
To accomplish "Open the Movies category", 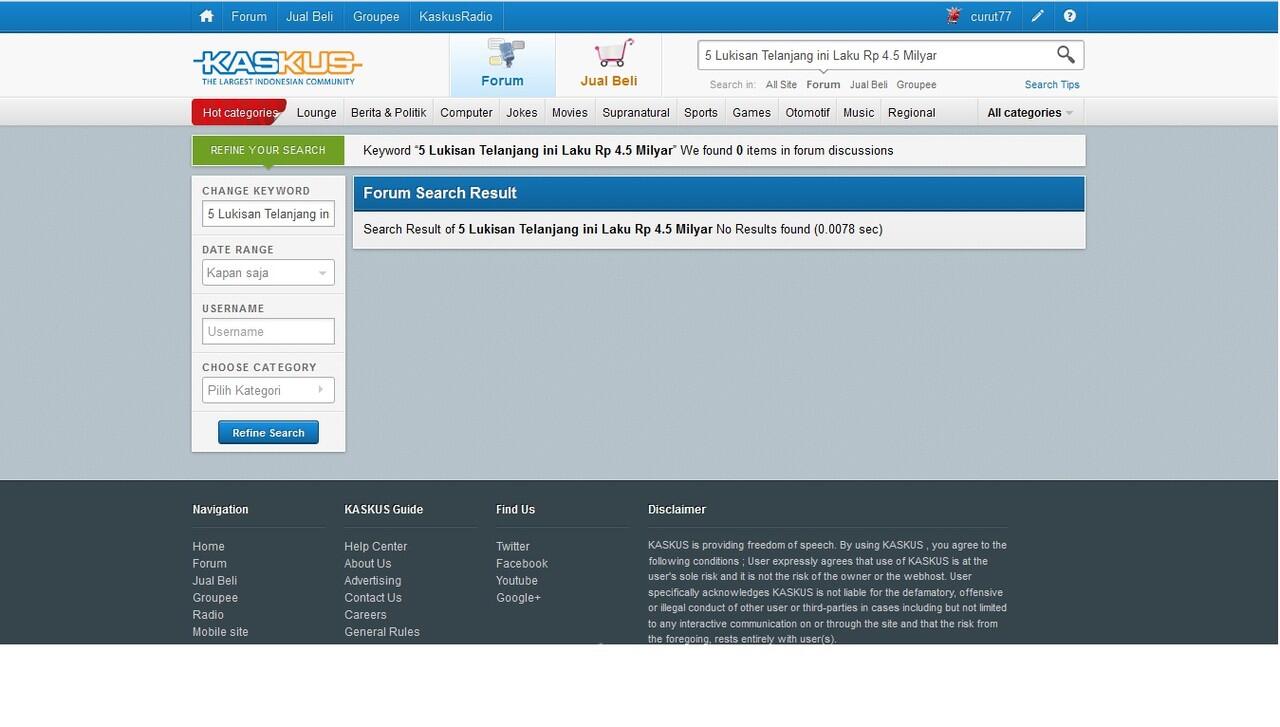I will click(570, 112).
